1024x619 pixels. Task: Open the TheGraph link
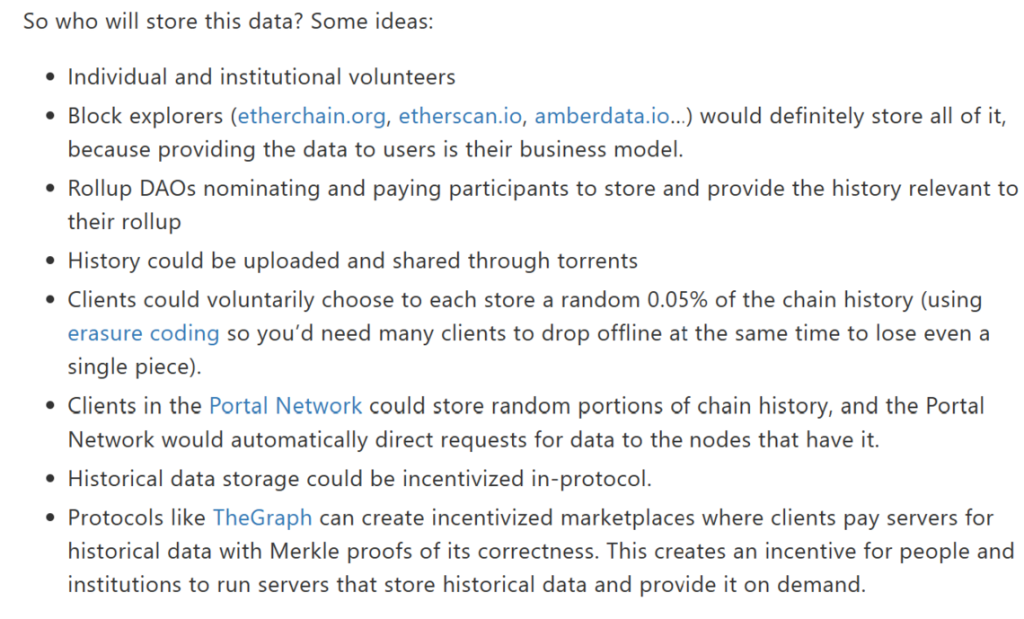(263, 518)
